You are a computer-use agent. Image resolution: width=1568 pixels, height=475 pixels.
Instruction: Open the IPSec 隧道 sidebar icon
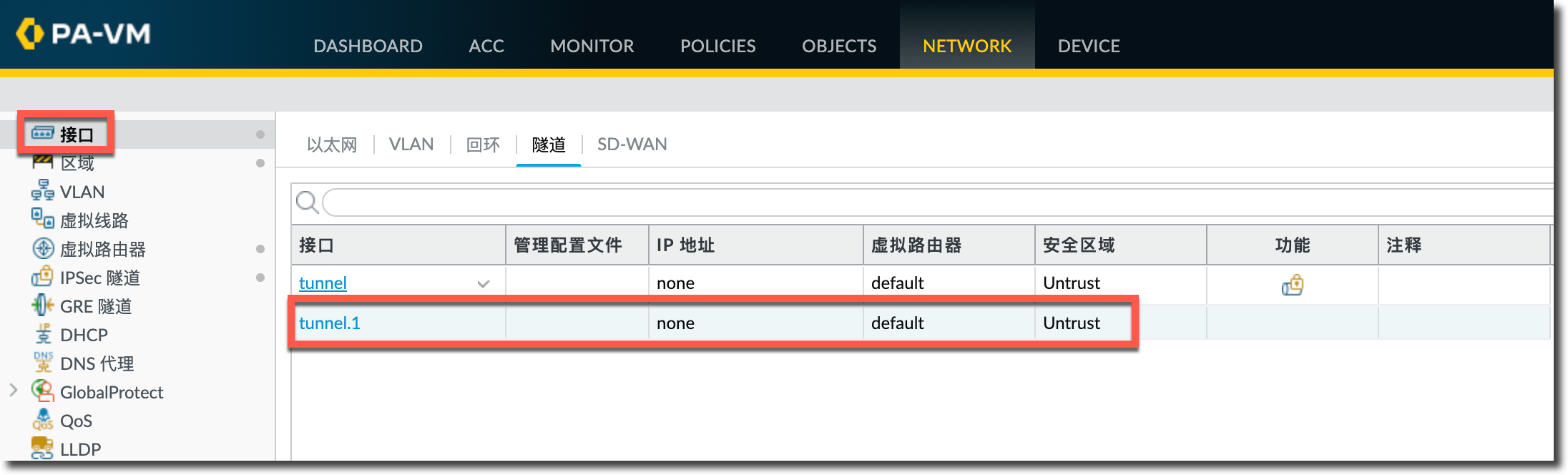43,277
